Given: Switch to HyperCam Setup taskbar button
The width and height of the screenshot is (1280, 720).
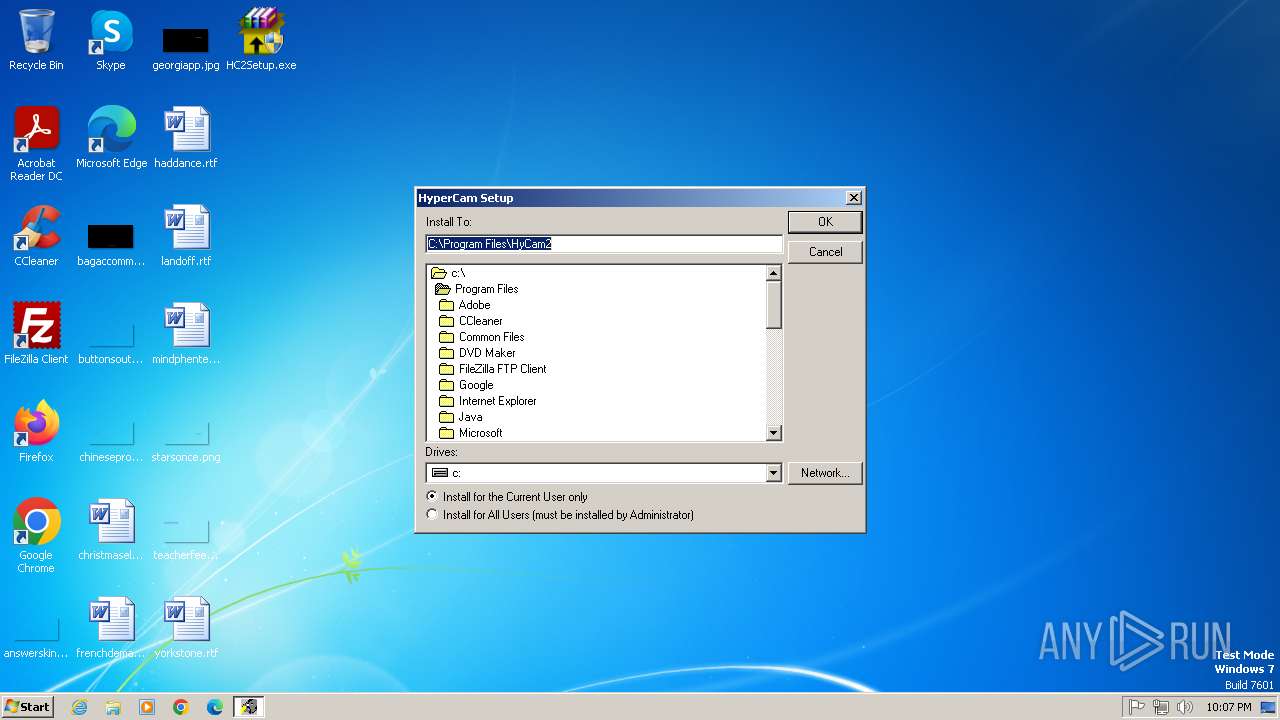Looking at the screenshot, I should click(249, 707).
